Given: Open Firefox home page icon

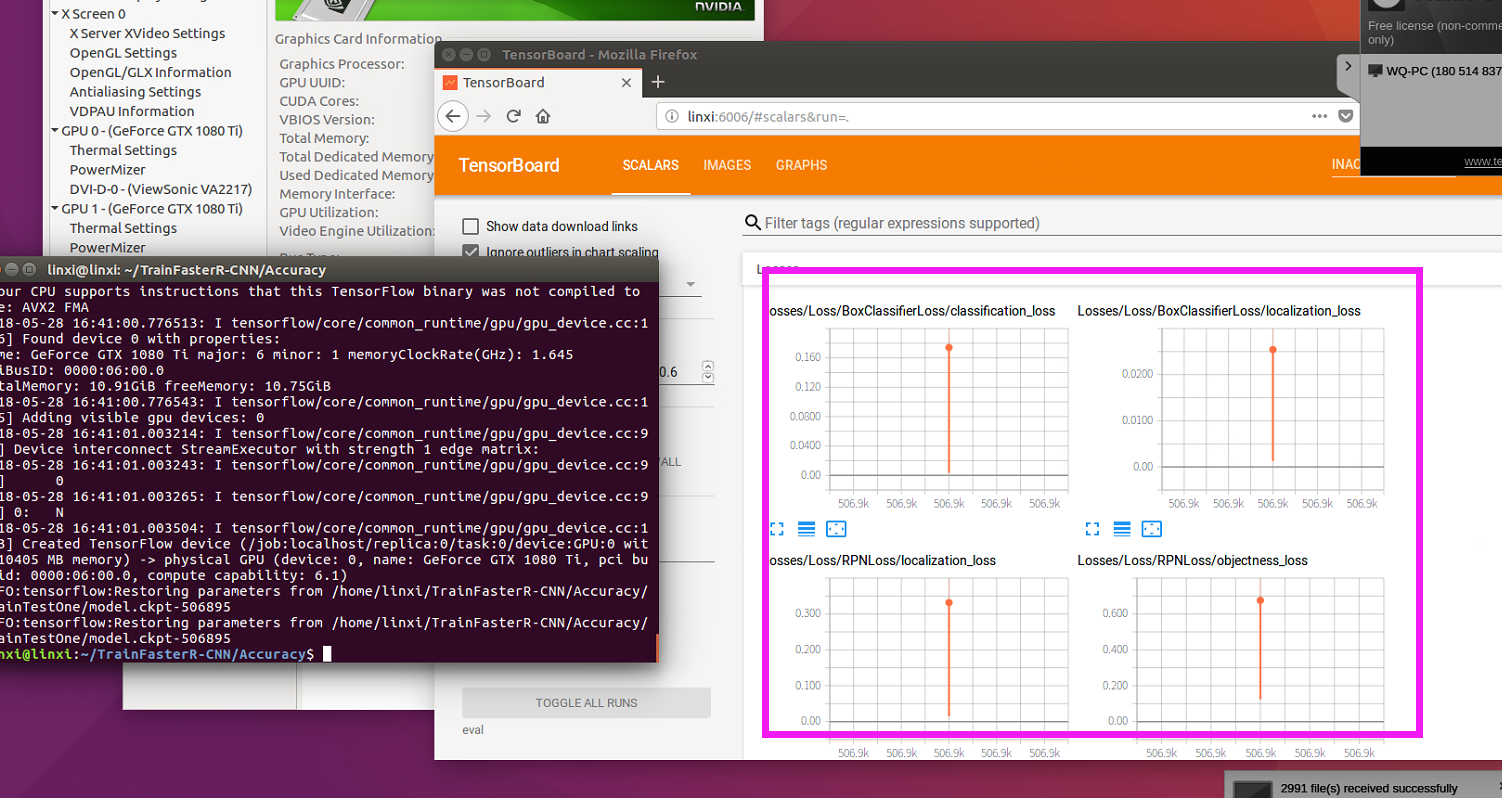Looking at the screenshot, I should pos(542,116).
